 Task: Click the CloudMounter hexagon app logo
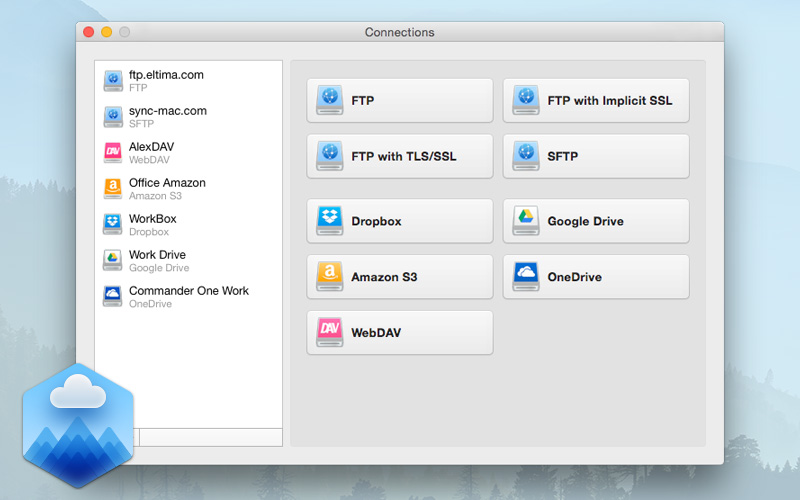(78, 426)
